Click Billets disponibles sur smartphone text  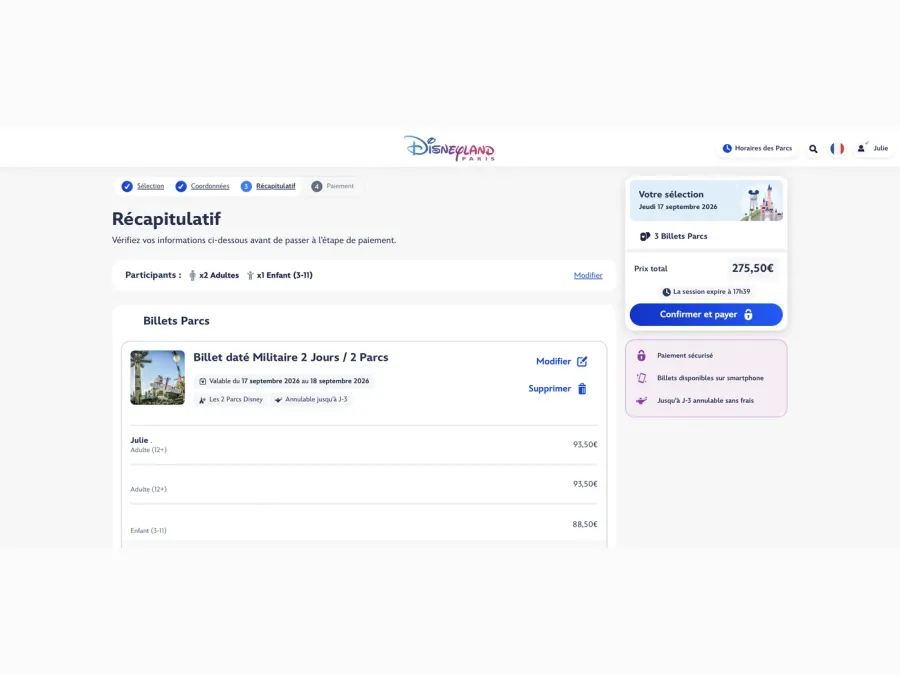pyautogui.click(x=710, y=378)
